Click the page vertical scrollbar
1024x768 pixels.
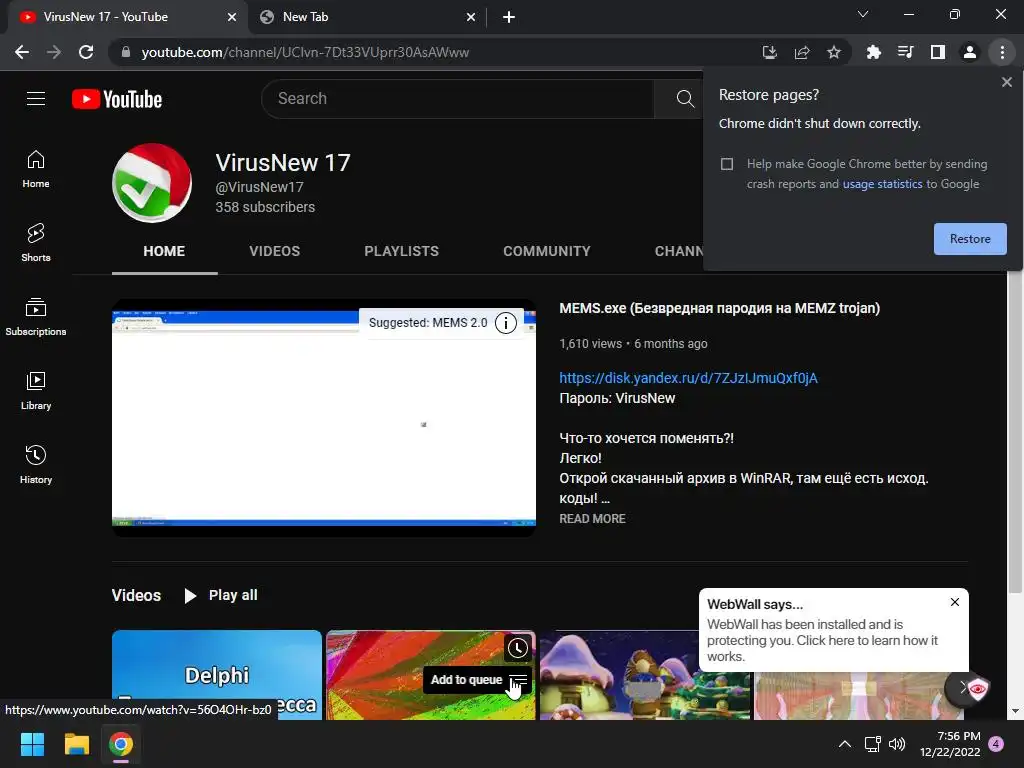point(1015,431)
